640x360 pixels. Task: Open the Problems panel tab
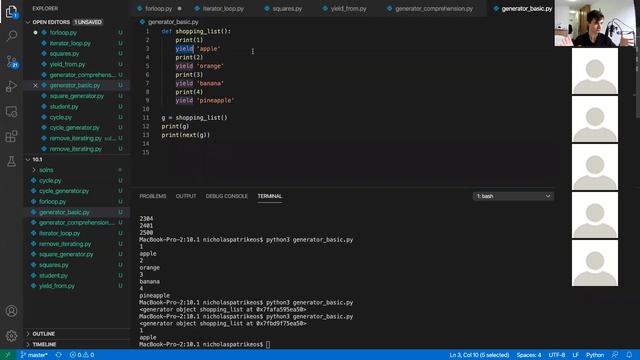(x=153, y=196)
